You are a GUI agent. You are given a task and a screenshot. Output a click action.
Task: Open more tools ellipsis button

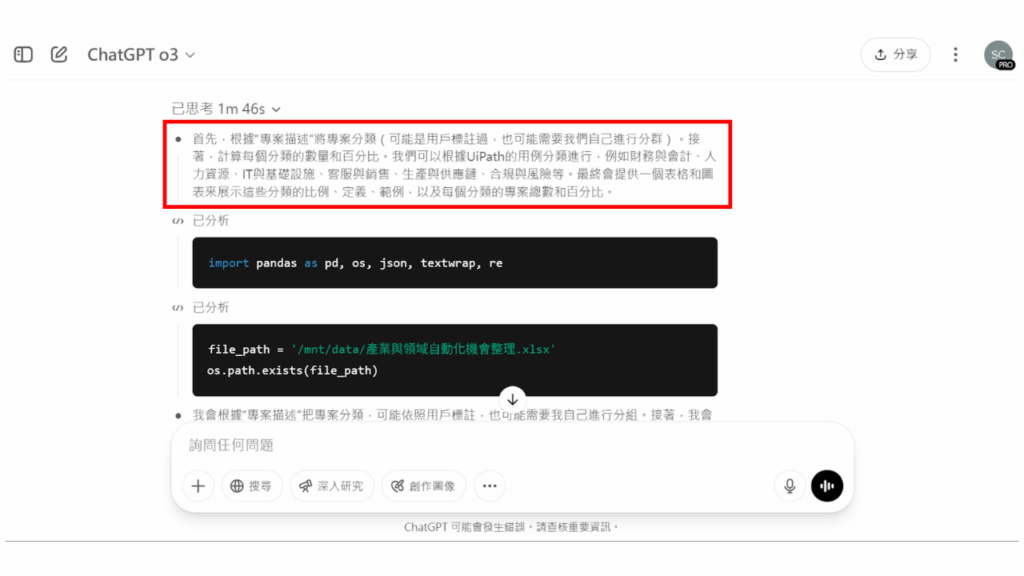(490, 486)
